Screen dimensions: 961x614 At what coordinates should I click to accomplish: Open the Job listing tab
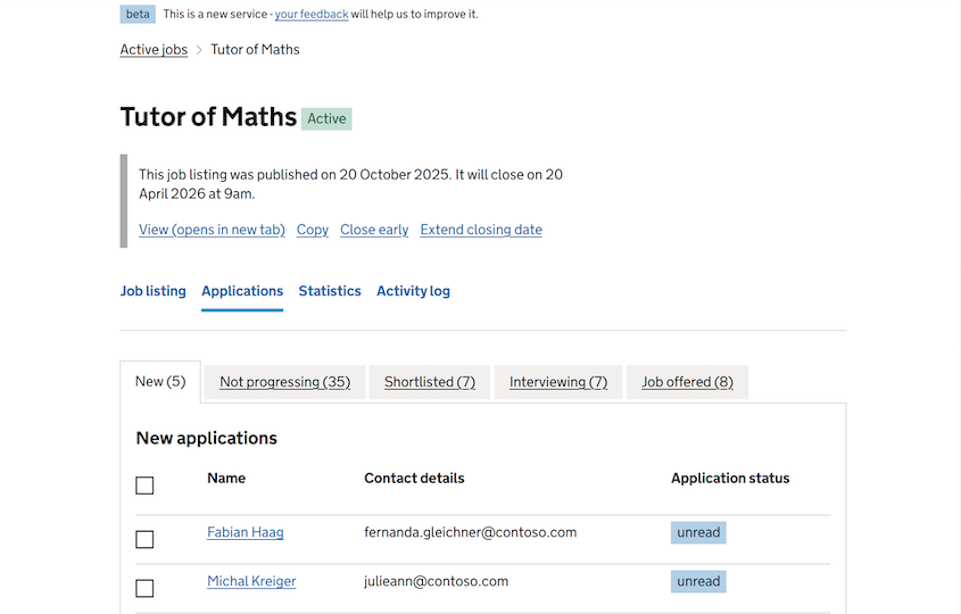pos(153,291)
